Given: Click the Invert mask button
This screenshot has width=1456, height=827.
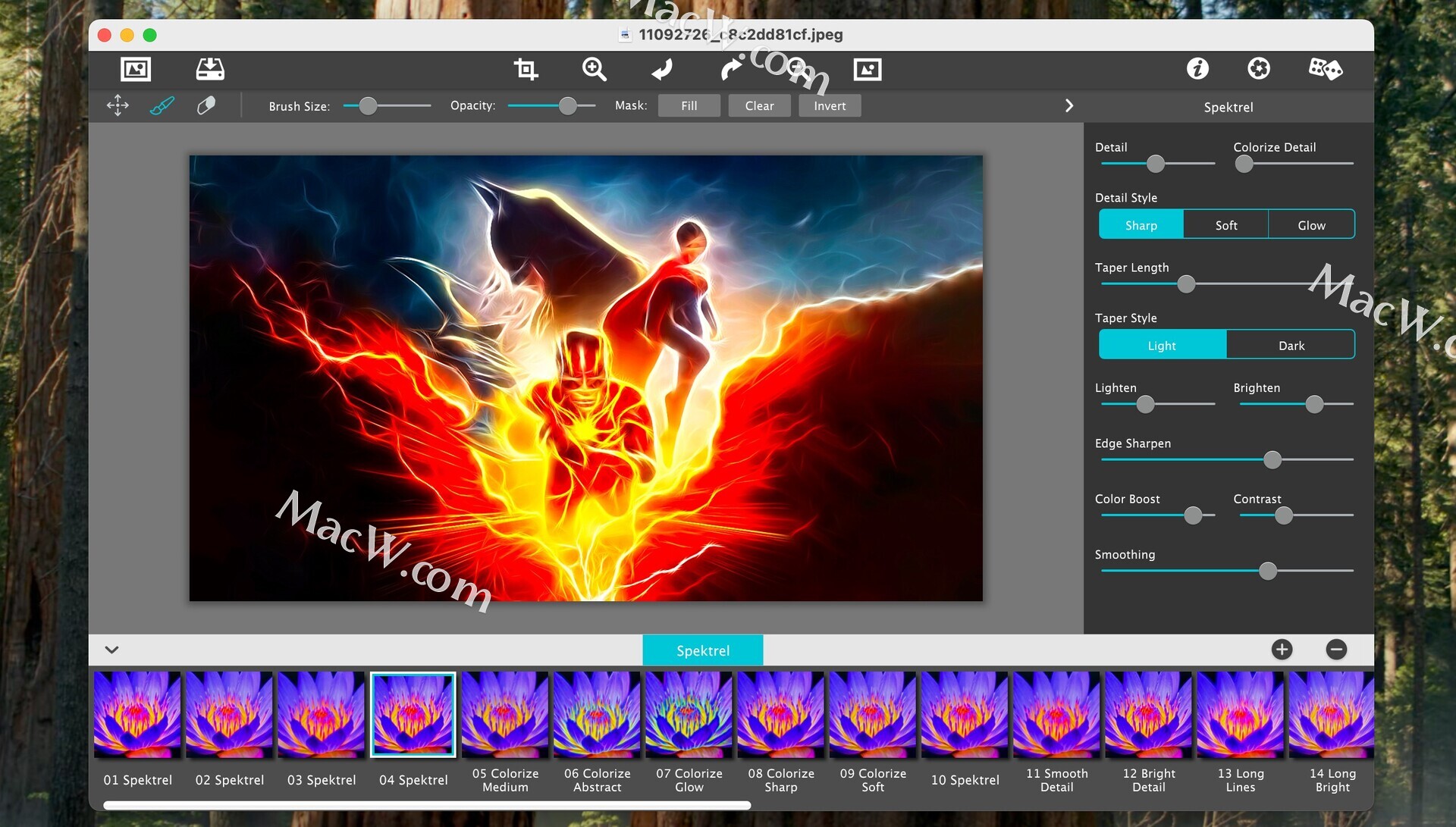Looking at the screenshot, I should coord(830,105).
